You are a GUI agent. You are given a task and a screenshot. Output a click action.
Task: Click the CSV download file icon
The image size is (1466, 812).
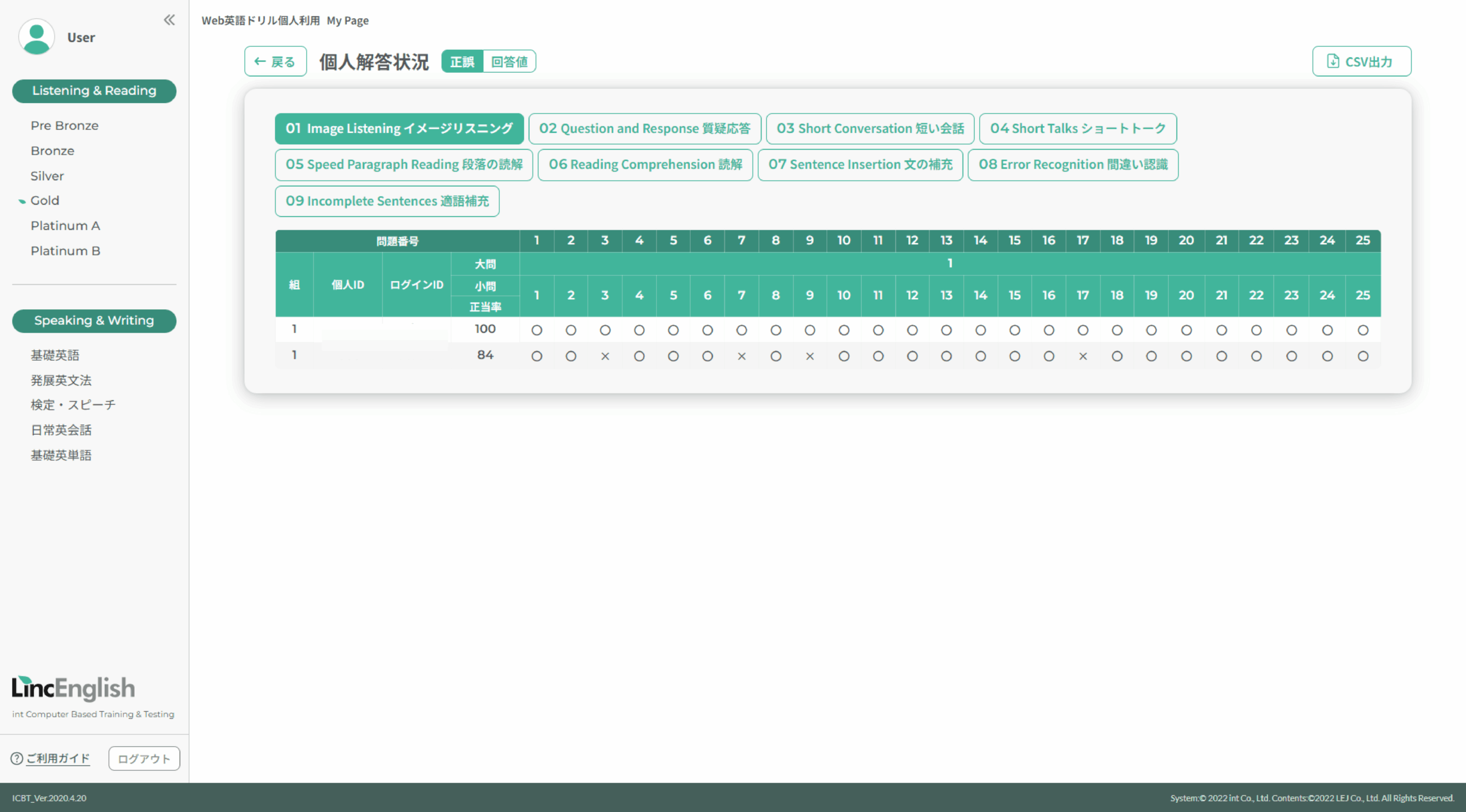(x=1333, y=61)
